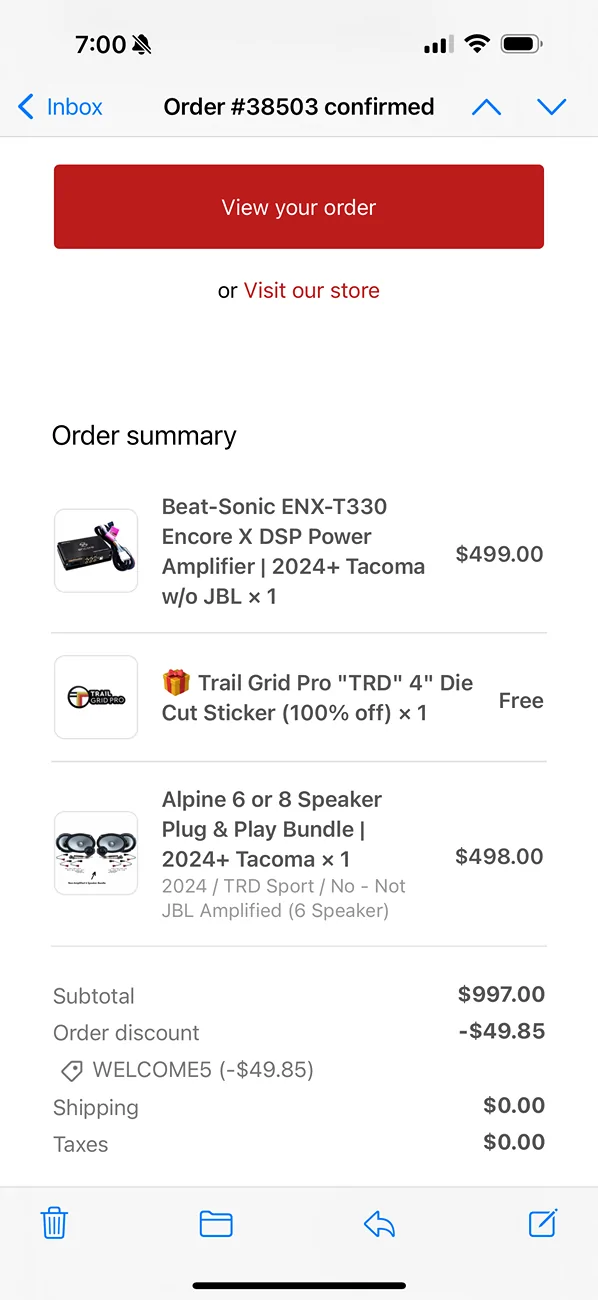Compose a new email

(x=542, y=1223)
